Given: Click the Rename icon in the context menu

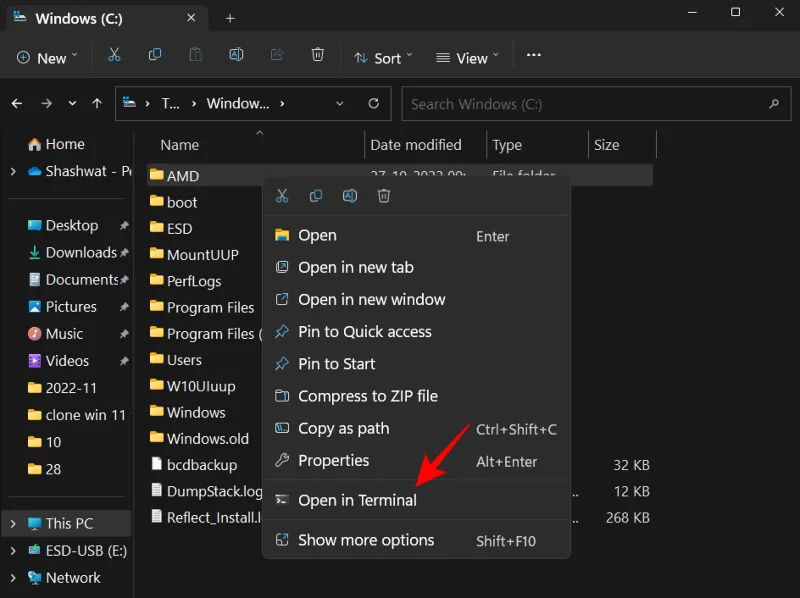Looking at the screenshot, I should click(350, 196).
